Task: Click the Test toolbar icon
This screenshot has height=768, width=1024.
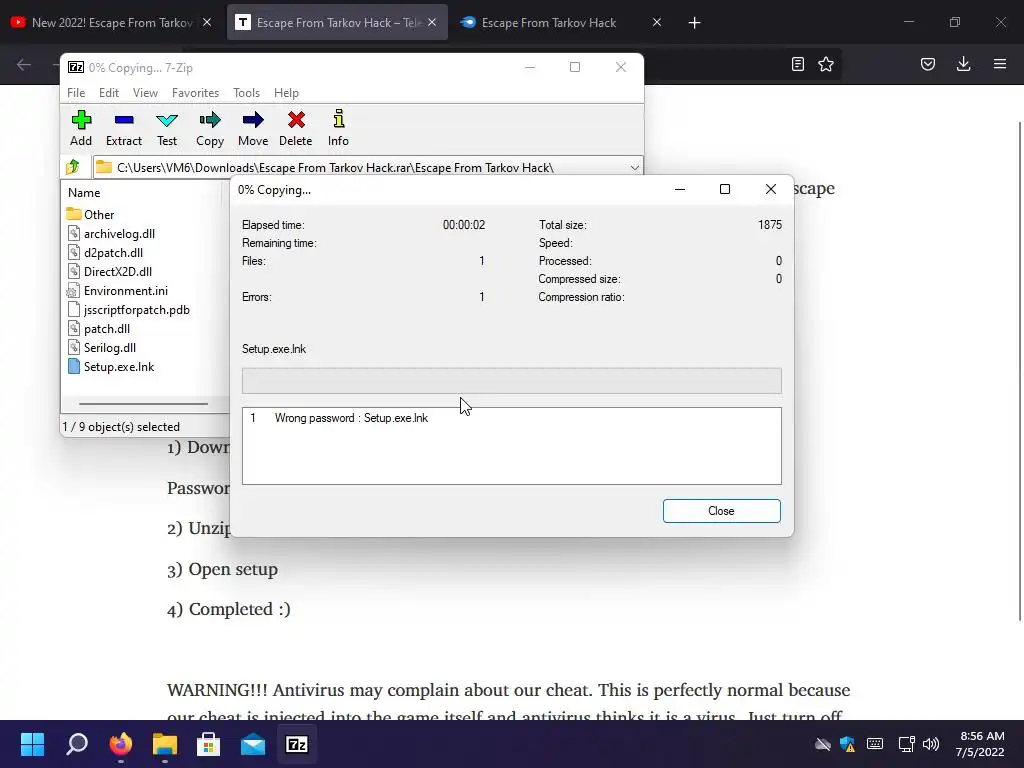Action: (167, 128)
